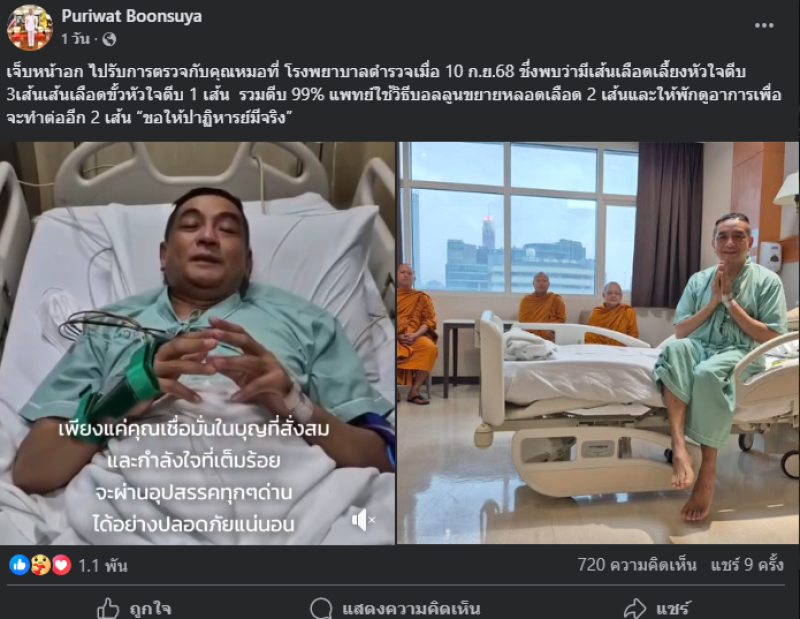Screen dimensions: 800x619
Task: Open the photo with monks in orange robes
Action: (x=598, y=343)
